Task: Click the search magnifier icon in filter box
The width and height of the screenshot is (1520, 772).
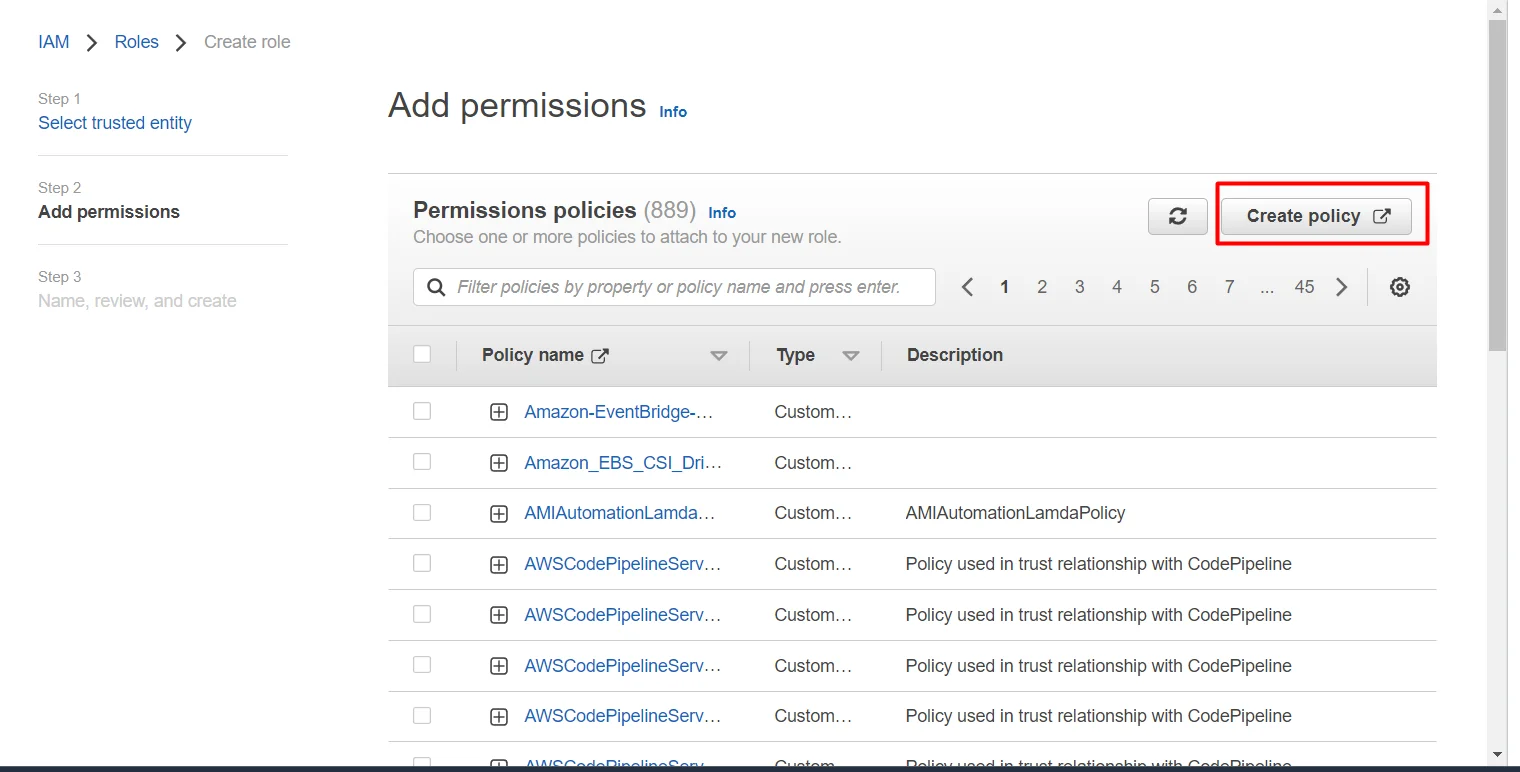Action: [435, 287]
